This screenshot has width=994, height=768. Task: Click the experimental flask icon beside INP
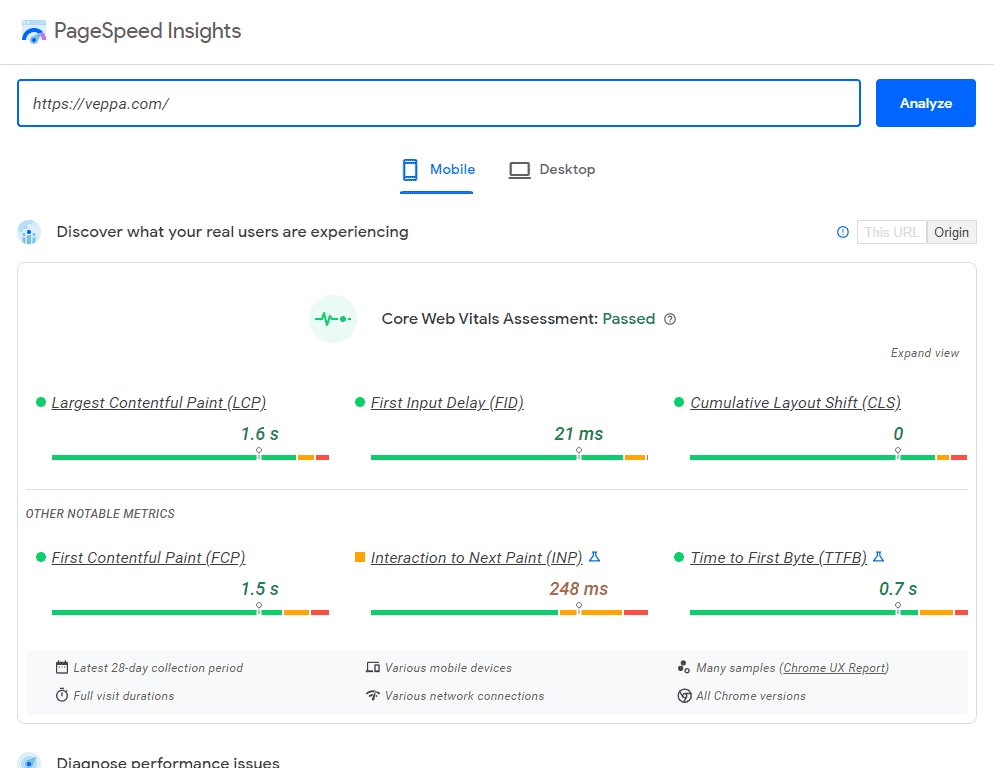point(595,557)
